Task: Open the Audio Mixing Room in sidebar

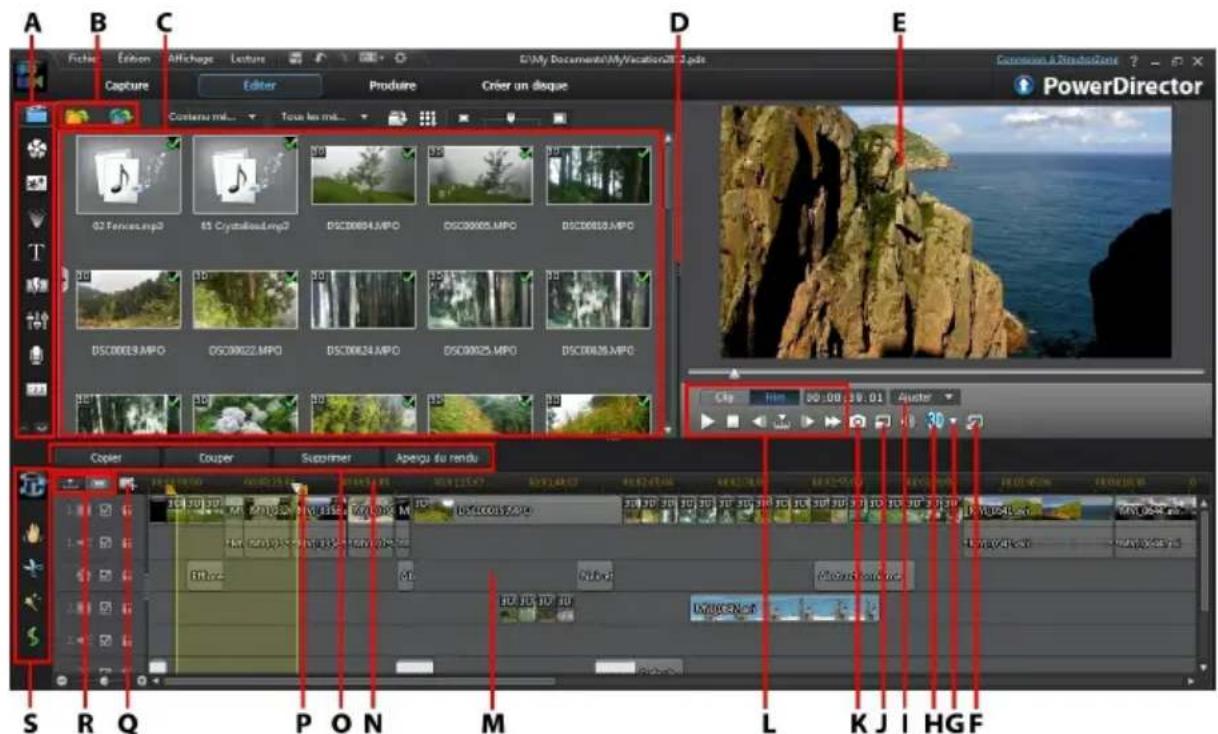Action: click(x=35, y=319)
